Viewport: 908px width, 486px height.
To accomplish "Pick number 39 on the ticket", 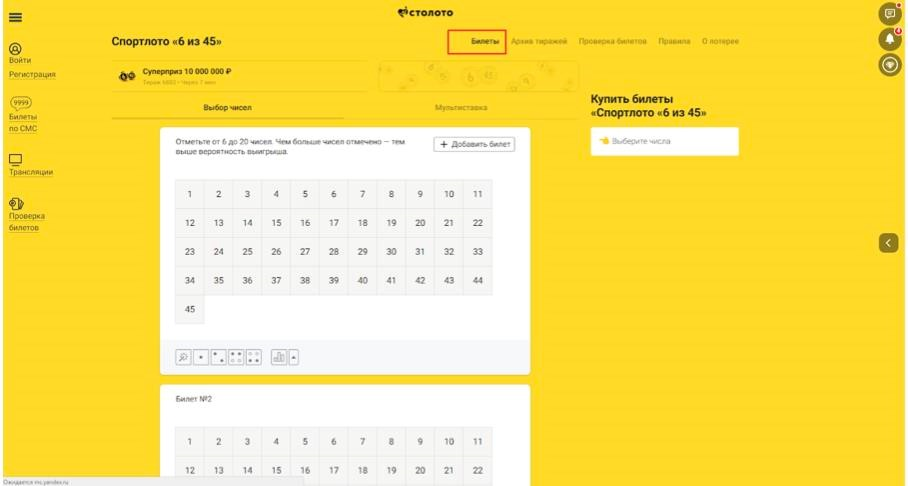I will [x=334, y=280].
